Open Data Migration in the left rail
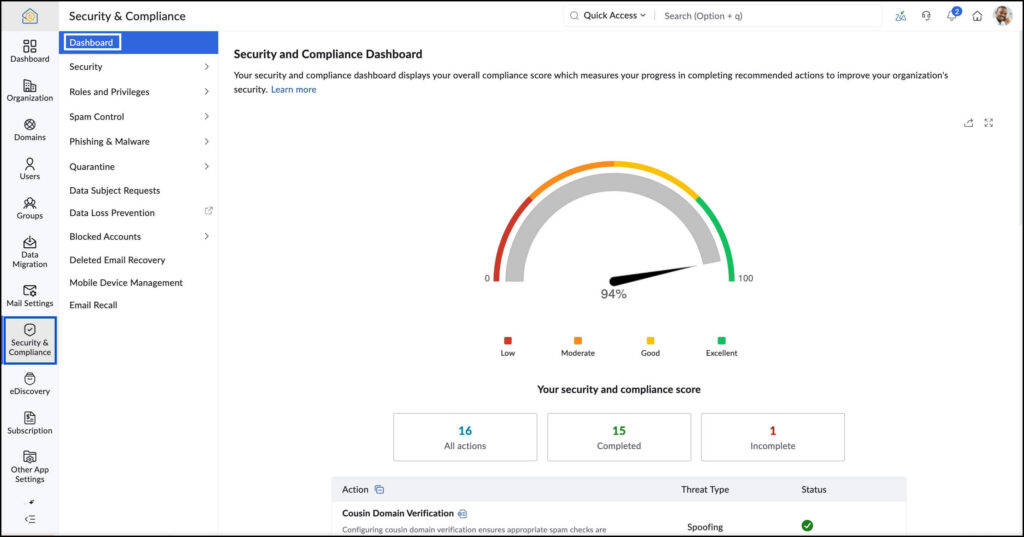This screenshot has width=1024, height=537. (29, 252)
